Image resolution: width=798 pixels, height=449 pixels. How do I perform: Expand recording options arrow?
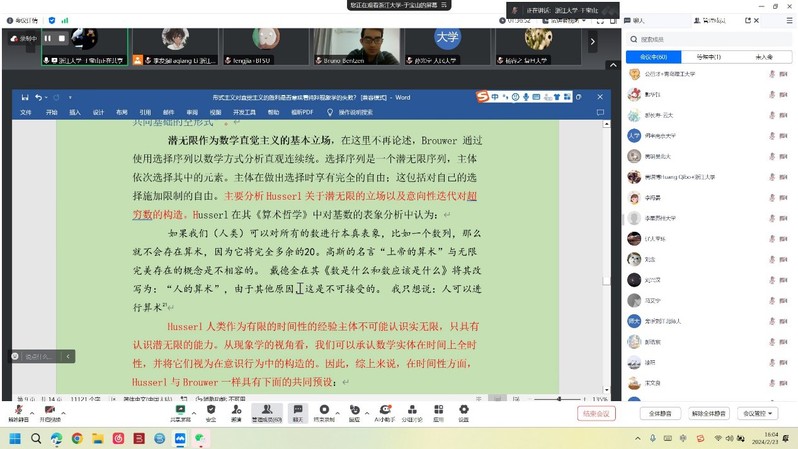(x=337, y=413)
